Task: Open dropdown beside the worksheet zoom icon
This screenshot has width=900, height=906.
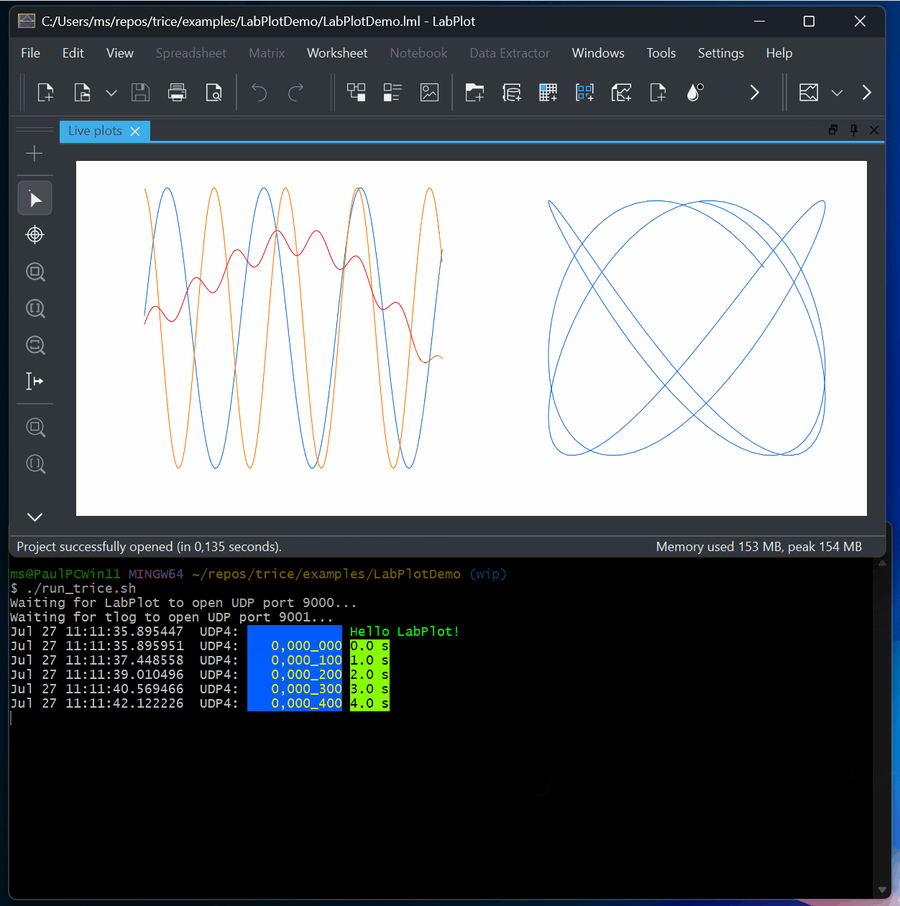Action: (x=836, y=92)
